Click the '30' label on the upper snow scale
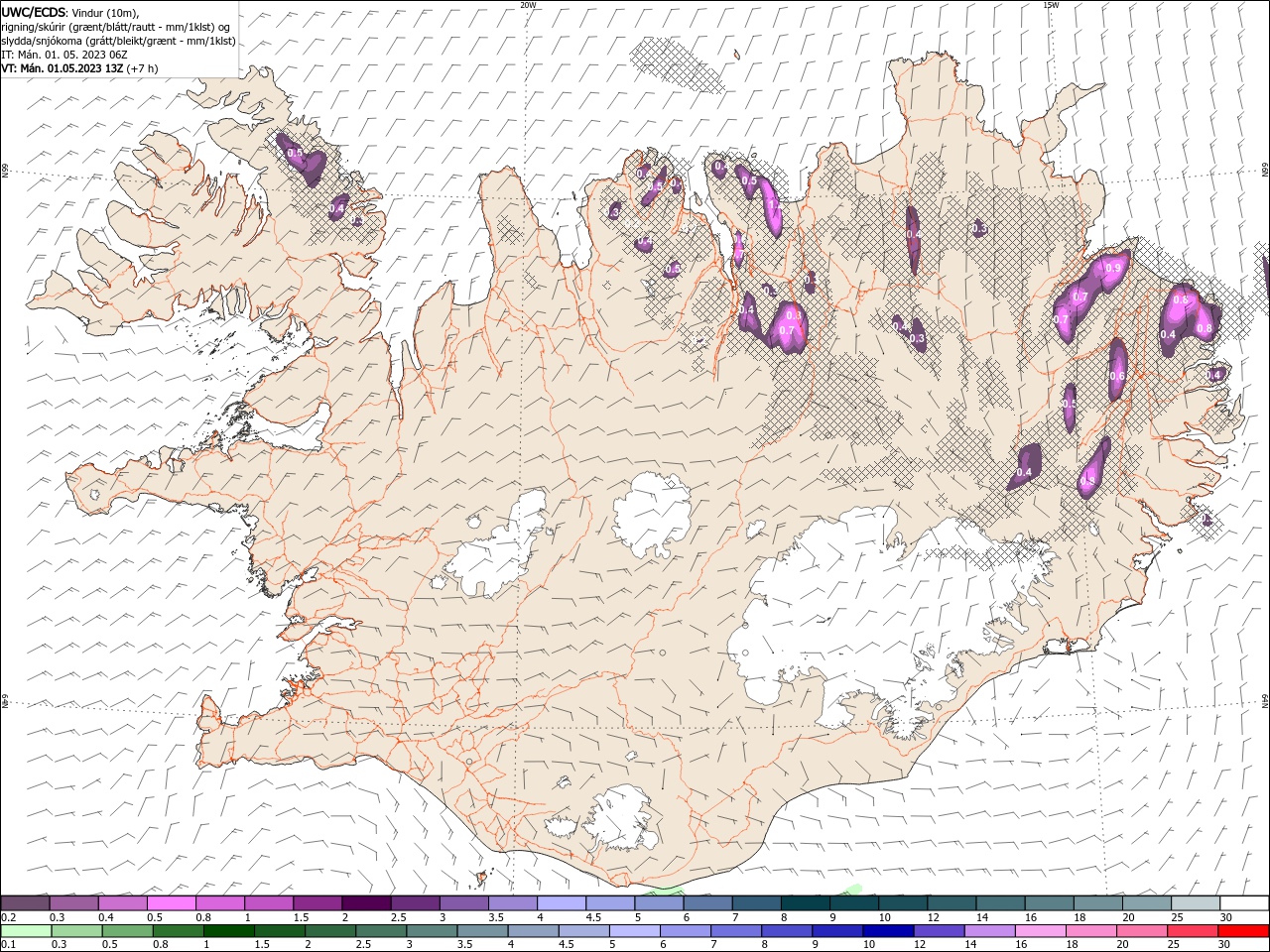 [x=1225, y=917]
